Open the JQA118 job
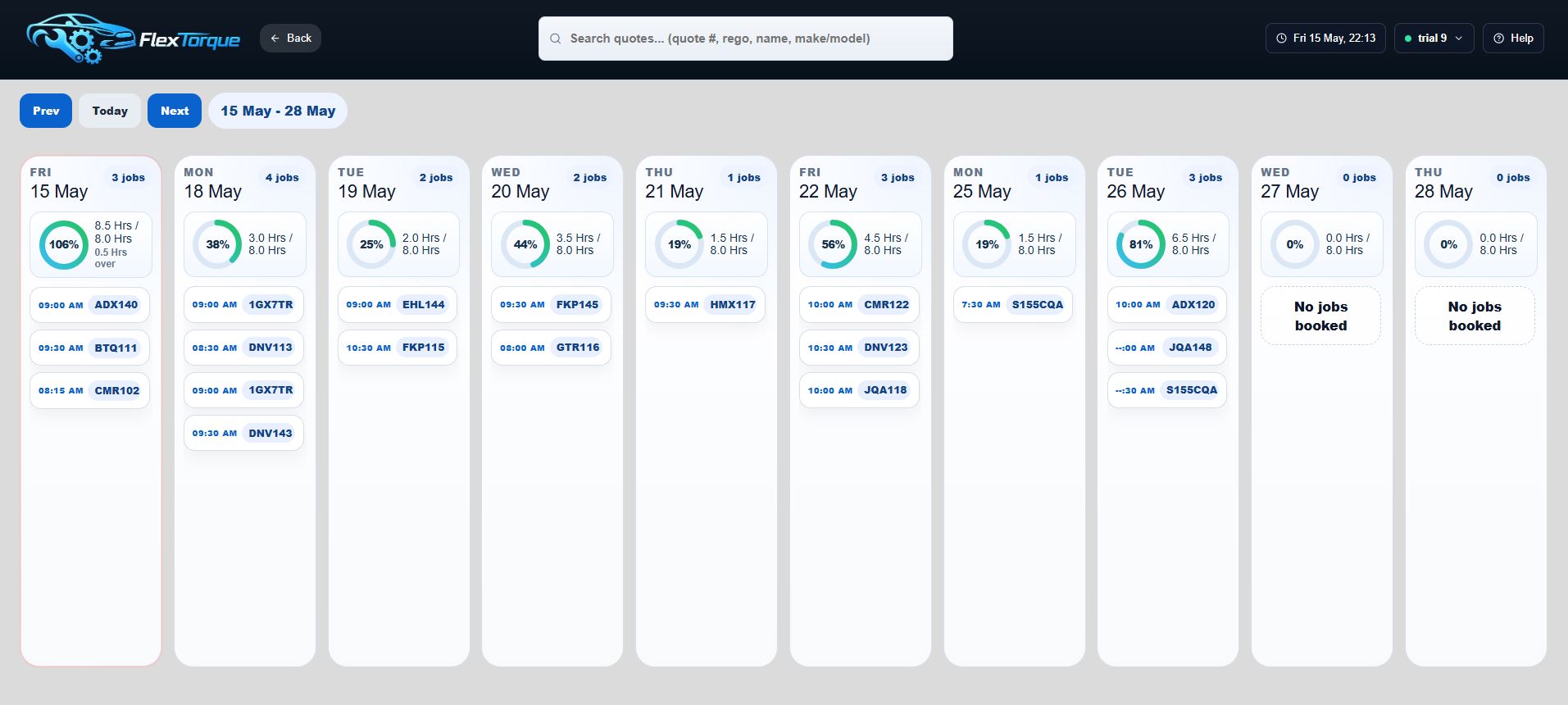 coord(859,391)
